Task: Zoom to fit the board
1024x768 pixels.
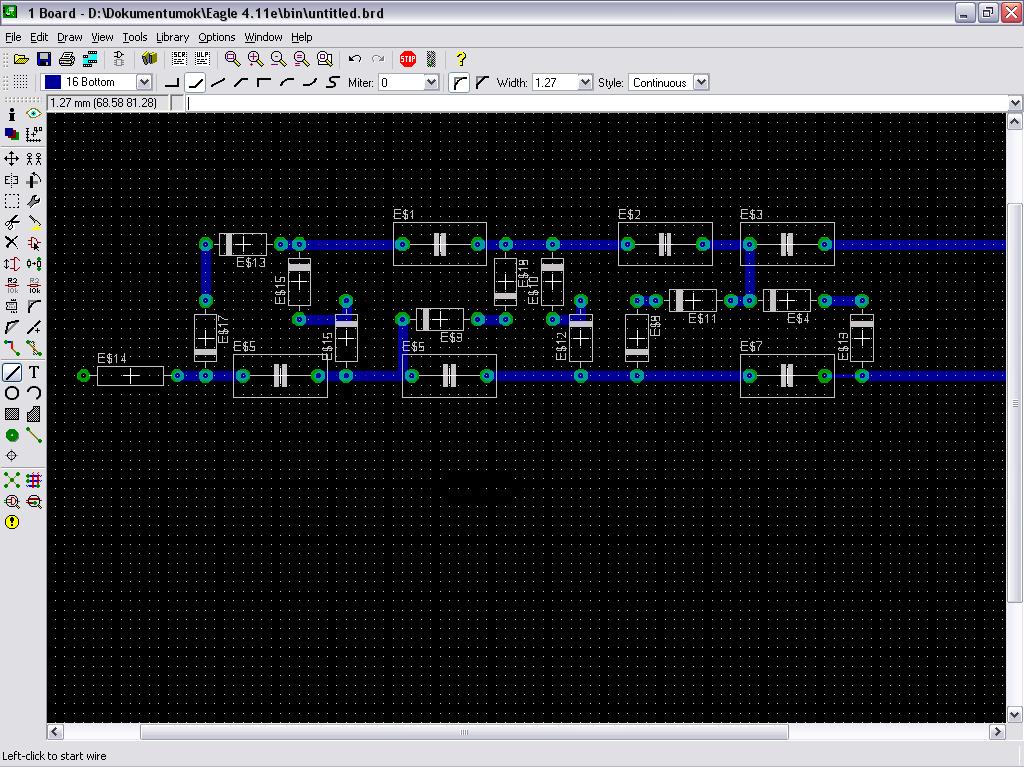Action: pyautogui.click(x=232, y=59)
